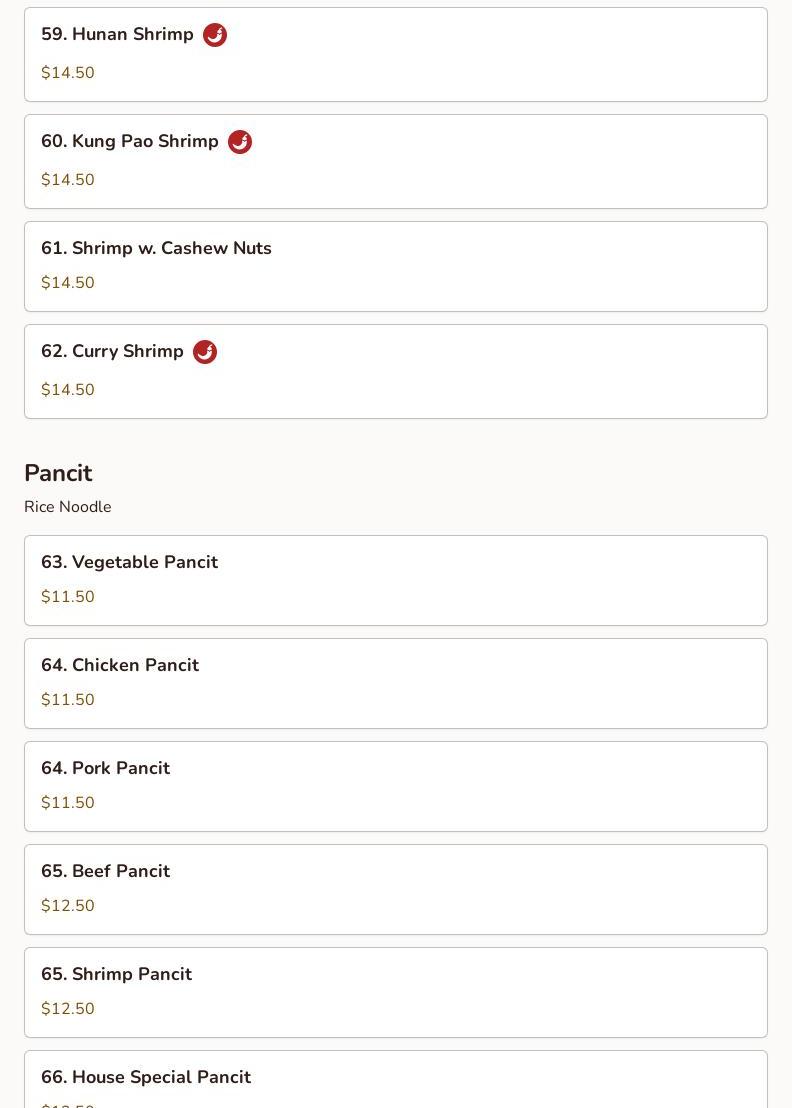Select the Shrimp Pancit item title
Screen dimensions: 792x1108
tap(116, 974)
